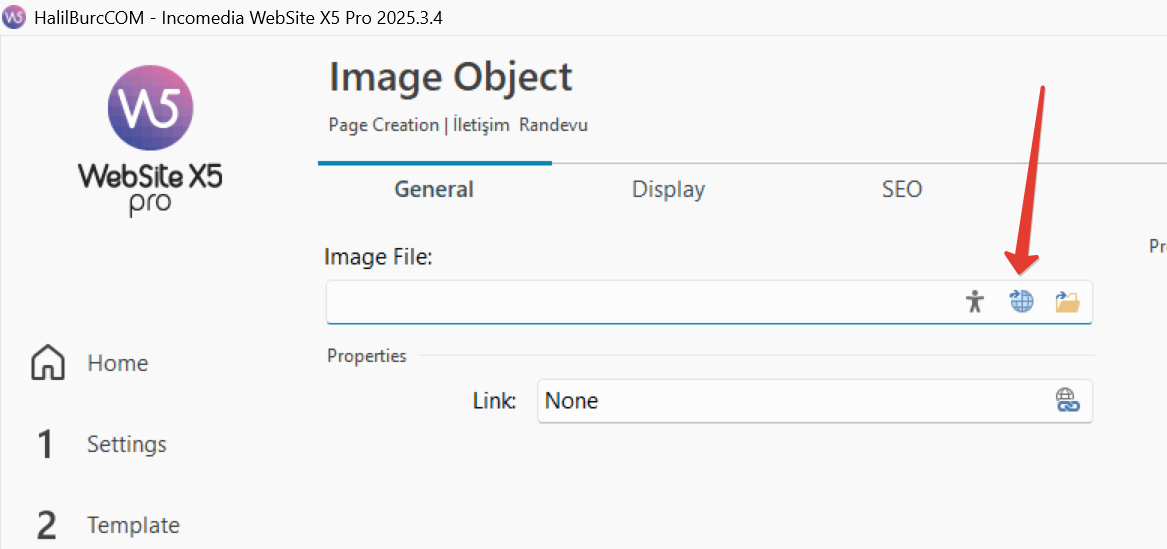Go to the Template step label

coord(133,525)
